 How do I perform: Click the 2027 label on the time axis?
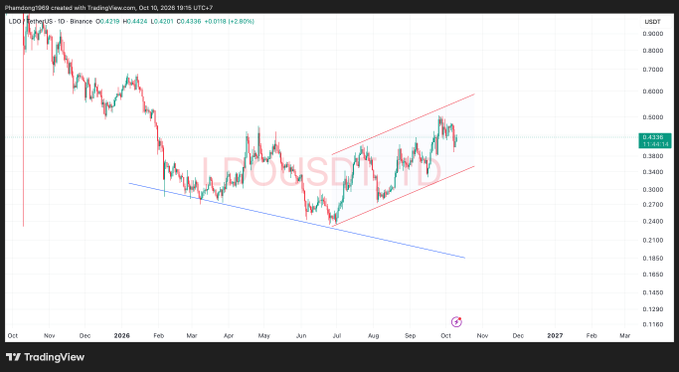555,336
